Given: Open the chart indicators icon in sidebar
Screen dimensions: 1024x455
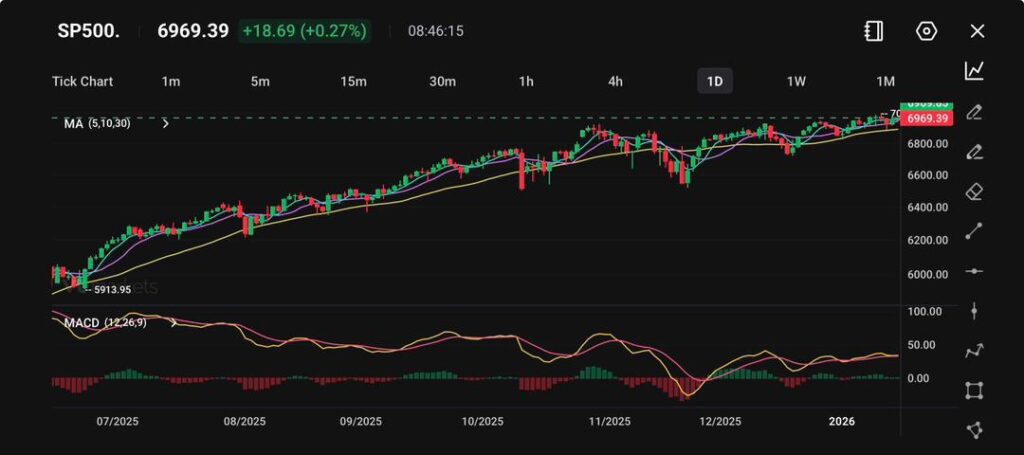Looking at the screenshot, I should [974, 71].
